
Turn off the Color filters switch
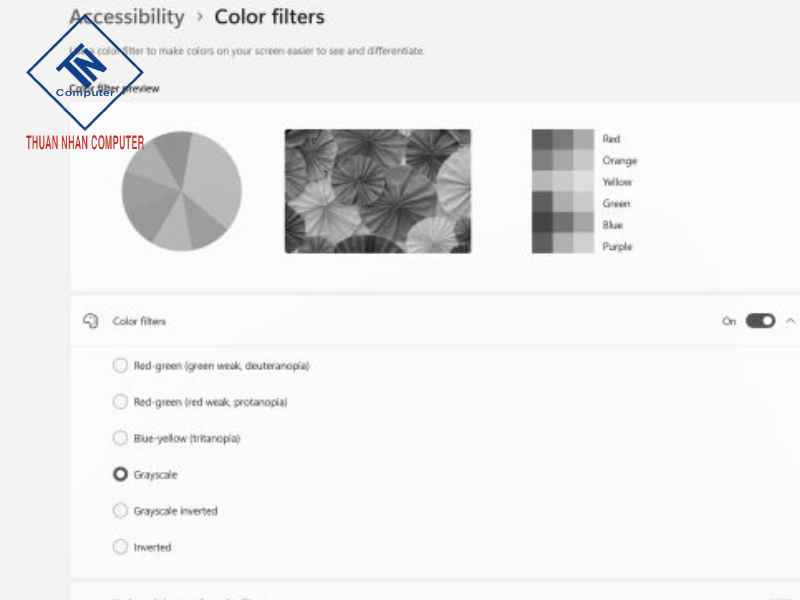(x=760, y=321)
